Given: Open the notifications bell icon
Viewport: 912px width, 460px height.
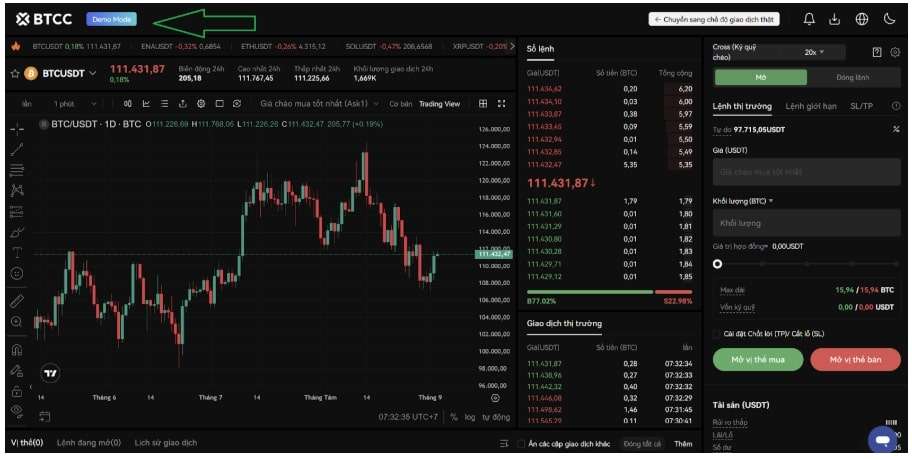Looking at the screenshot, I should 809,19.
